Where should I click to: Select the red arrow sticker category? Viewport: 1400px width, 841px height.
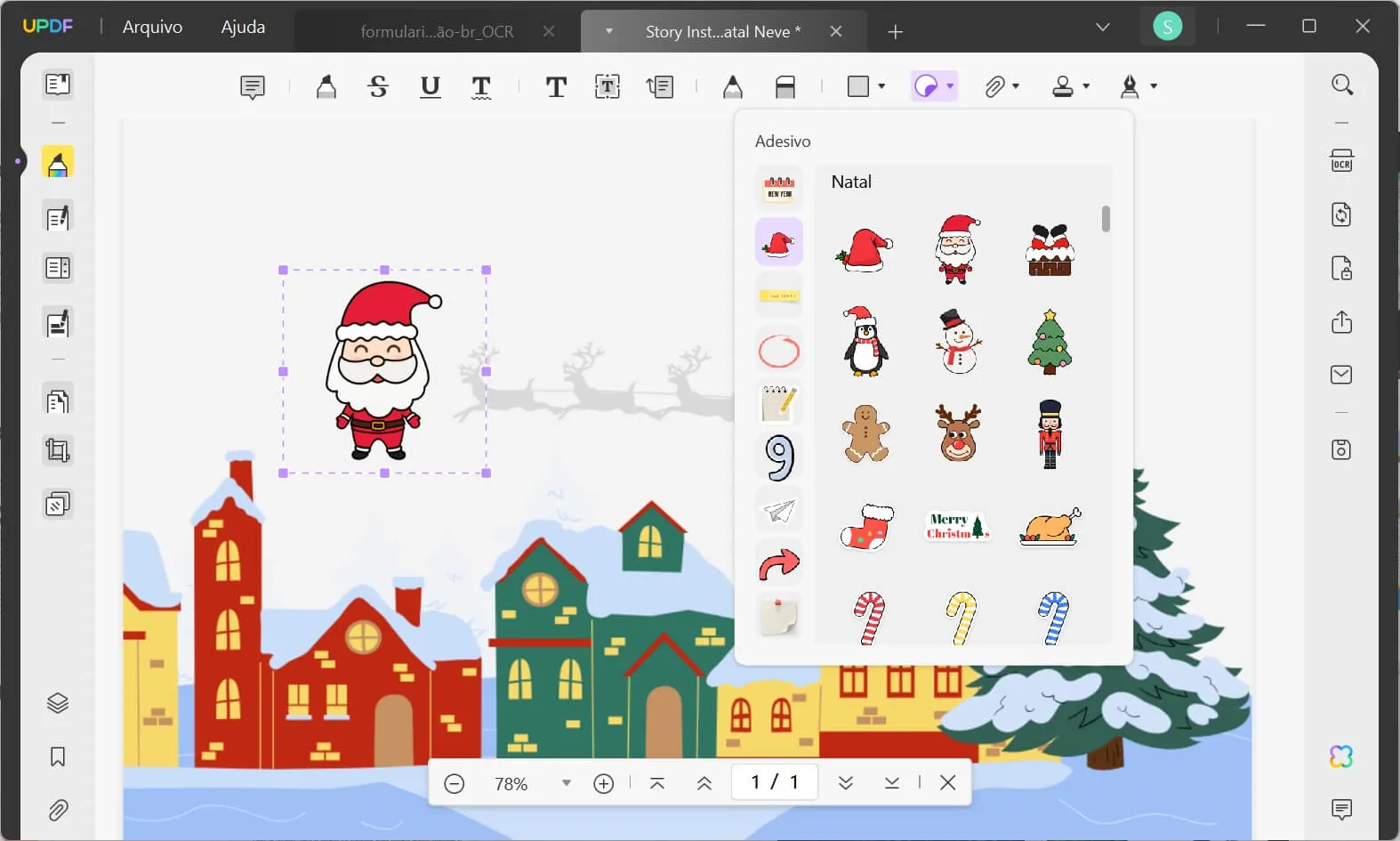click(779, 563)
